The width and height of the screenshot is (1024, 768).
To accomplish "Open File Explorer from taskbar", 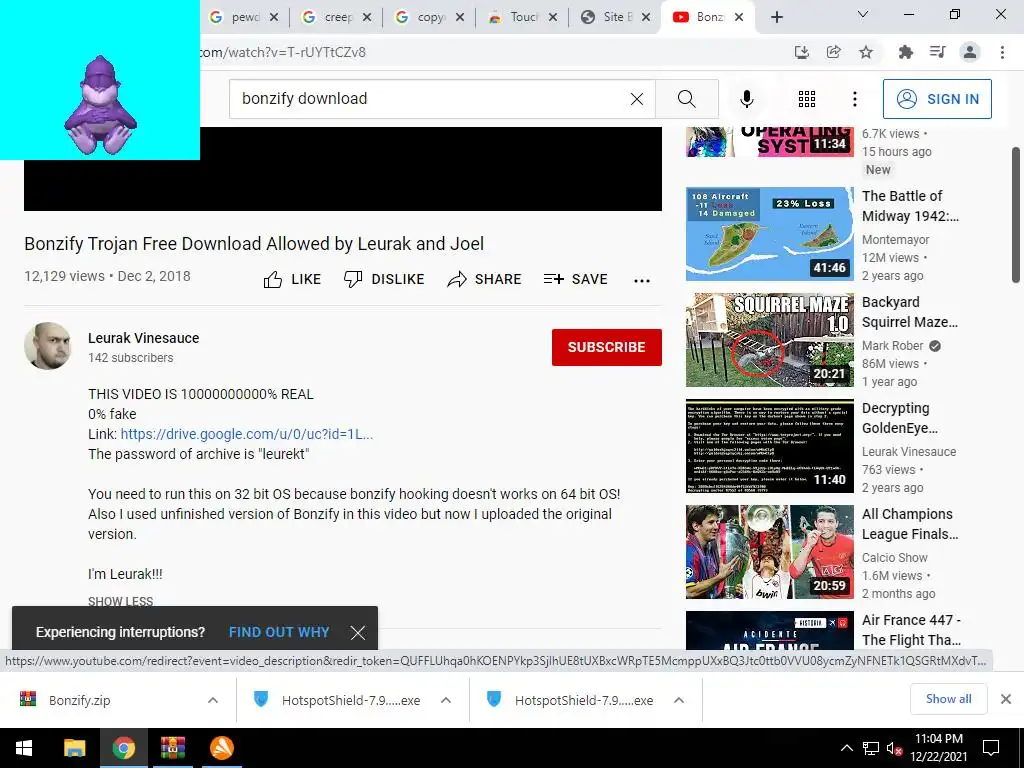I will [74, 748].
